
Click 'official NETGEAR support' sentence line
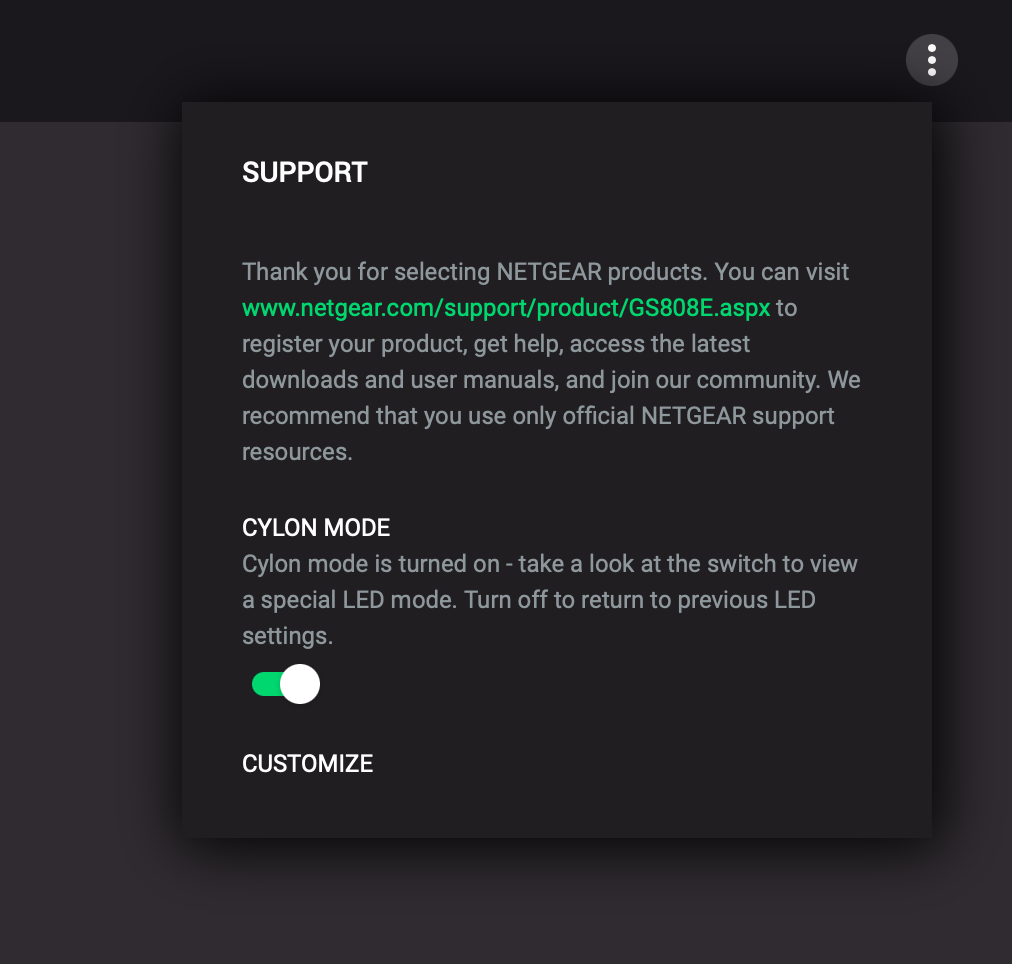(x=538, y=416)
